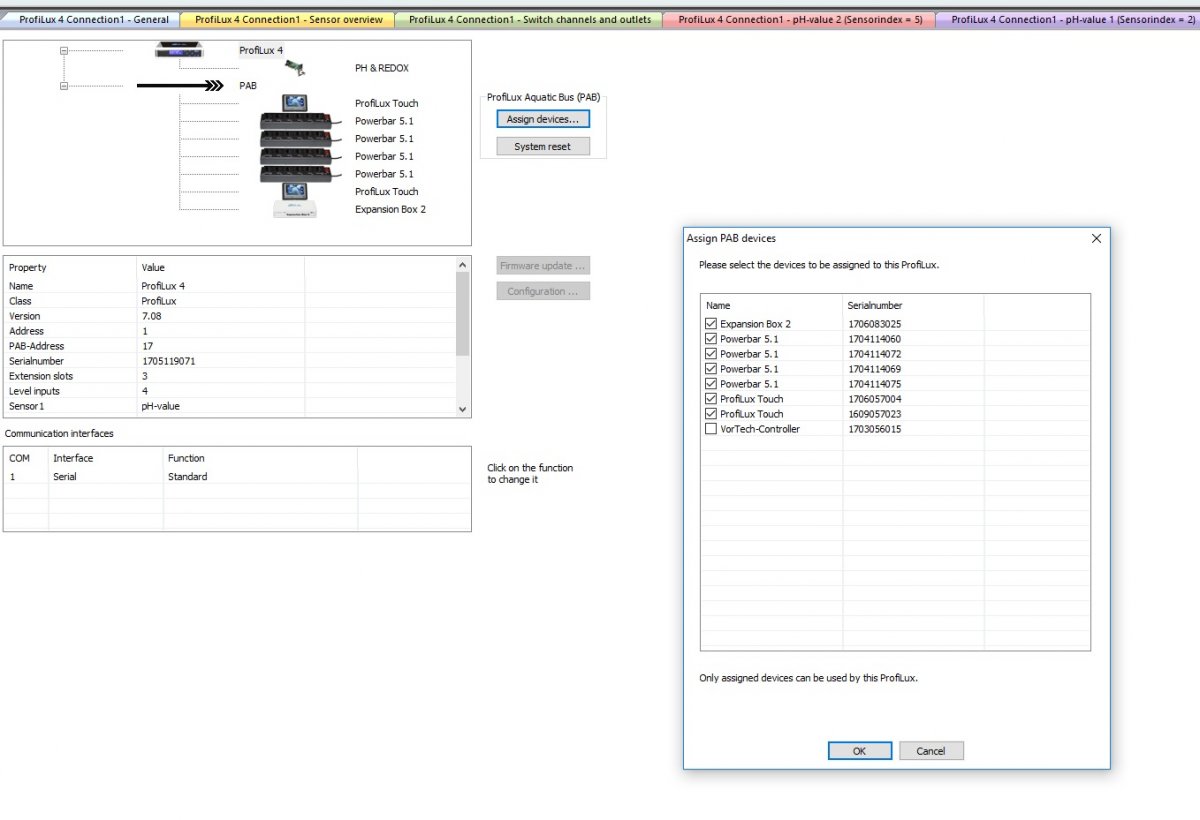Cancel the Assign PAB devices dialog
Viewport: 1200px width, 820px height.
(931, 751)
